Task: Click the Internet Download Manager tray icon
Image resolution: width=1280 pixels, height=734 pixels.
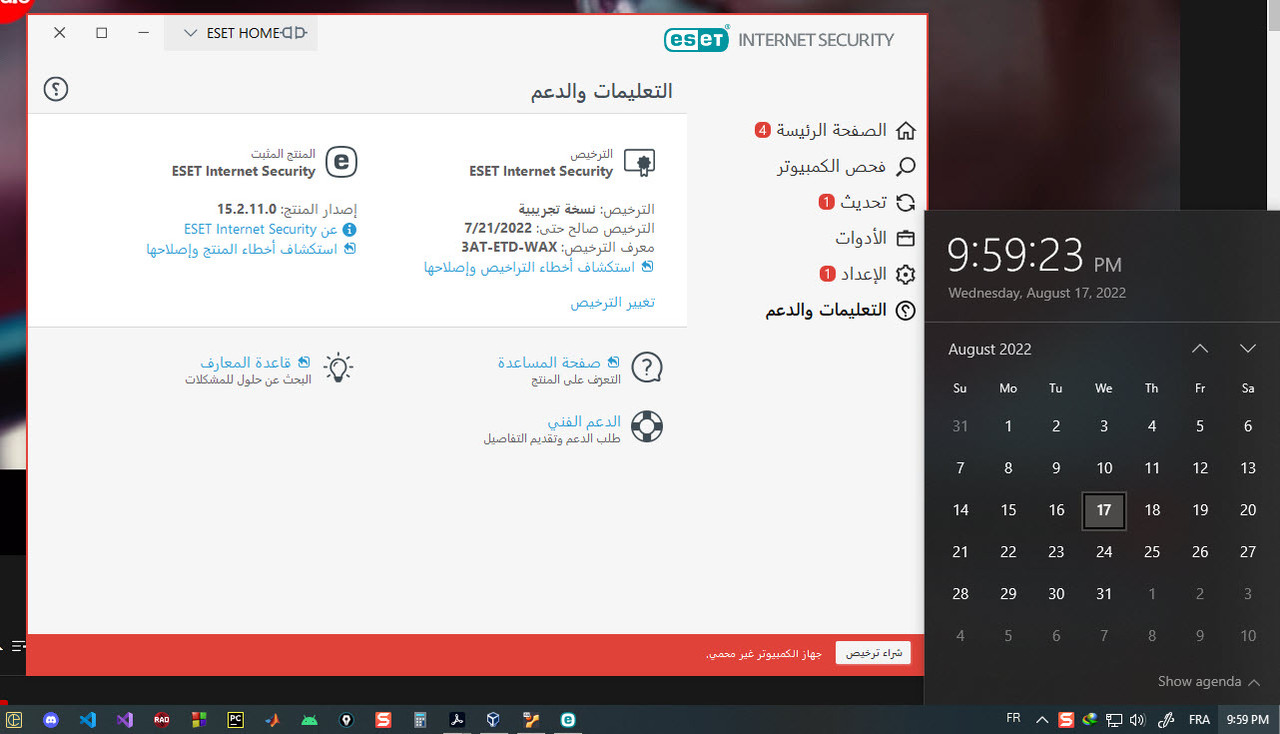Action: tap(1090, 719)
